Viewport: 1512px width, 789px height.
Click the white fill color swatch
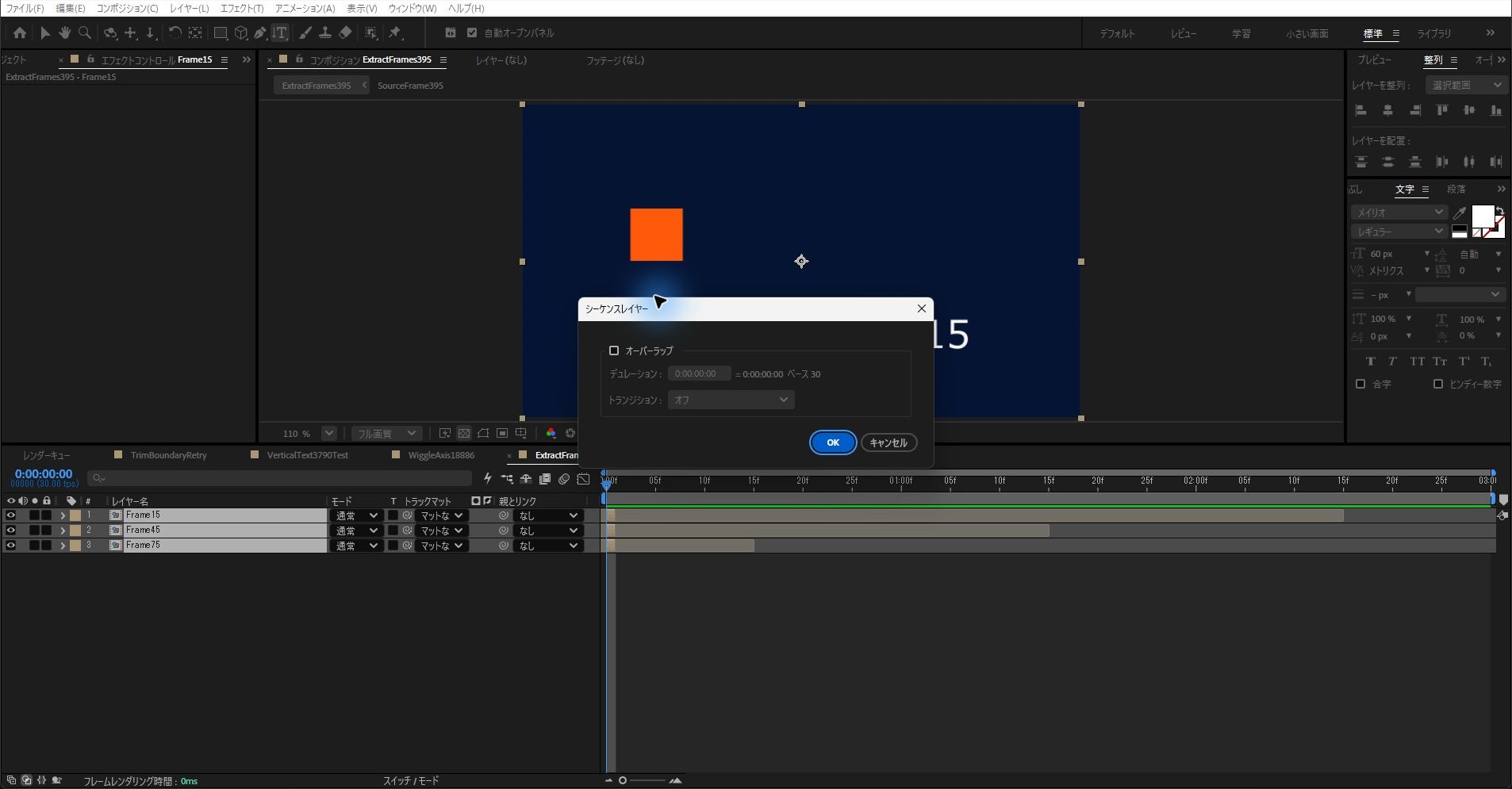tap(1483, 216)
